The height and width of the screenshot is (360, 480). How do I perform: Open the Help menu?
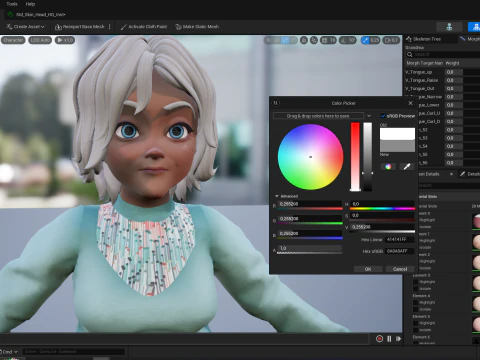(x=30, y=4)
